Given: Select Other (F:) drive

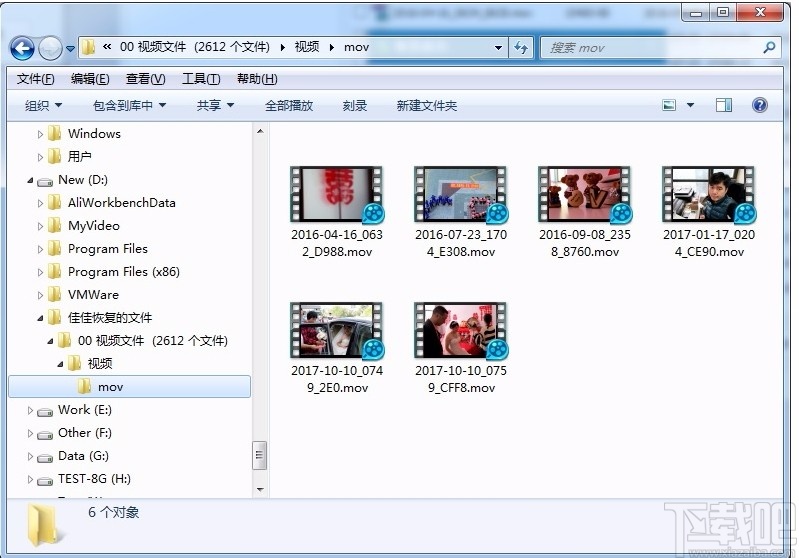Looking at the screenshot, I should (85, 433).
